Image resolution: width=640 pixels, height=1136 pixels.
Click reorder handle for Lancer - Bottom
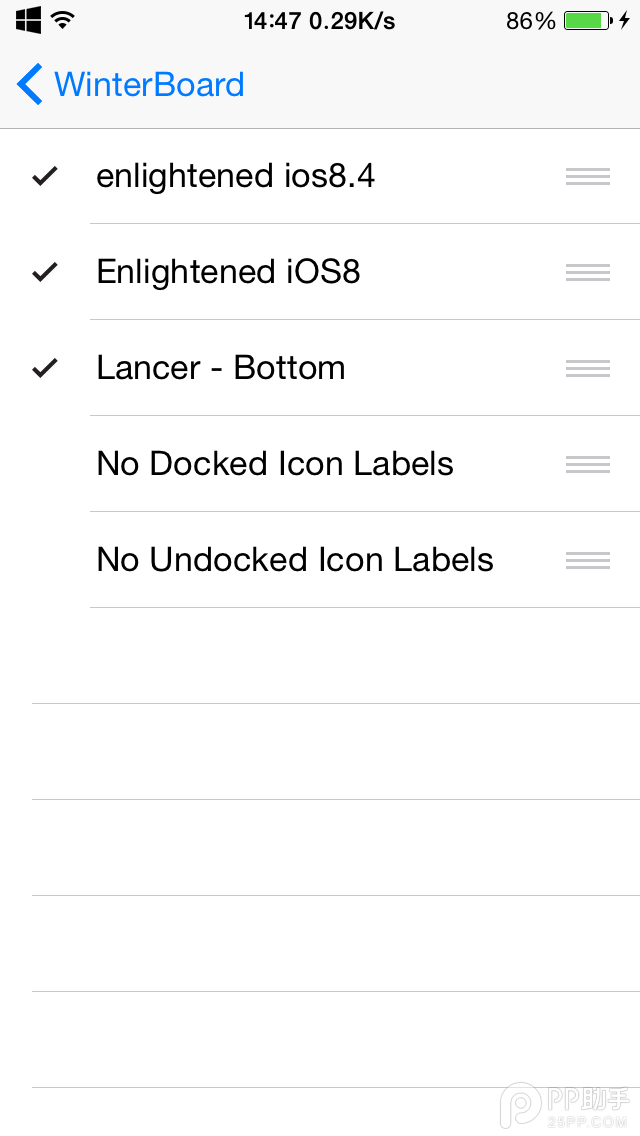click(x=588, y=369)
